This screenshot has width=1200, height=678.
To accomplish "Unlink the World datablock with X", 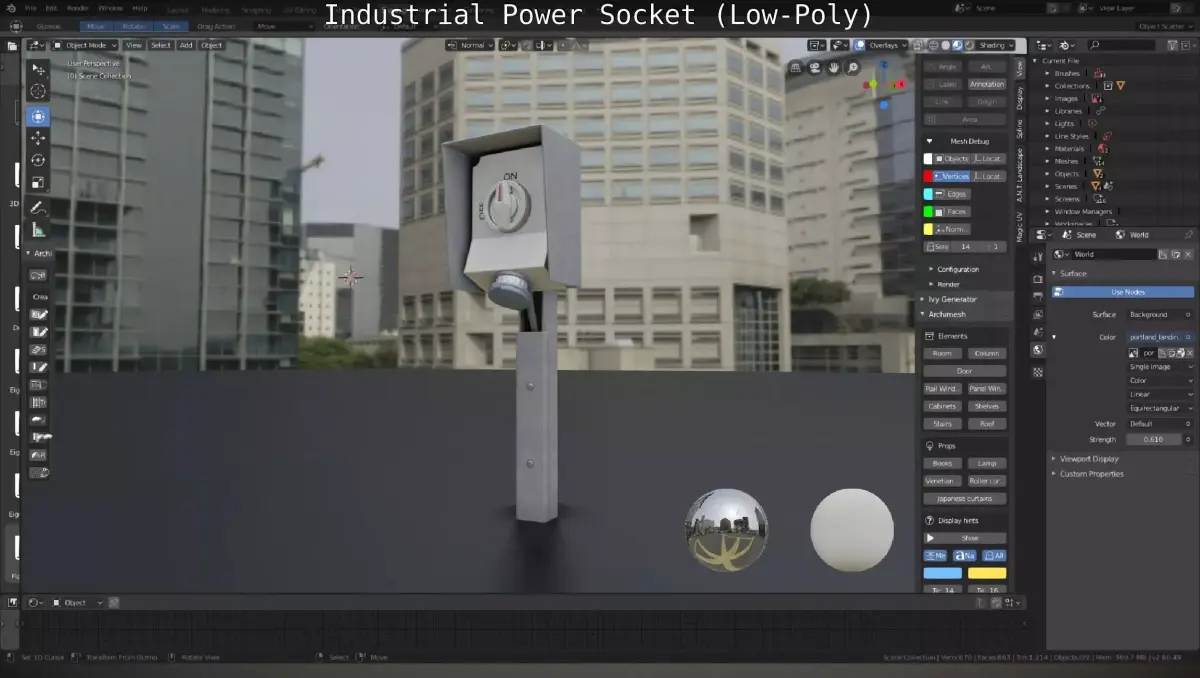I will [1190, 254].
